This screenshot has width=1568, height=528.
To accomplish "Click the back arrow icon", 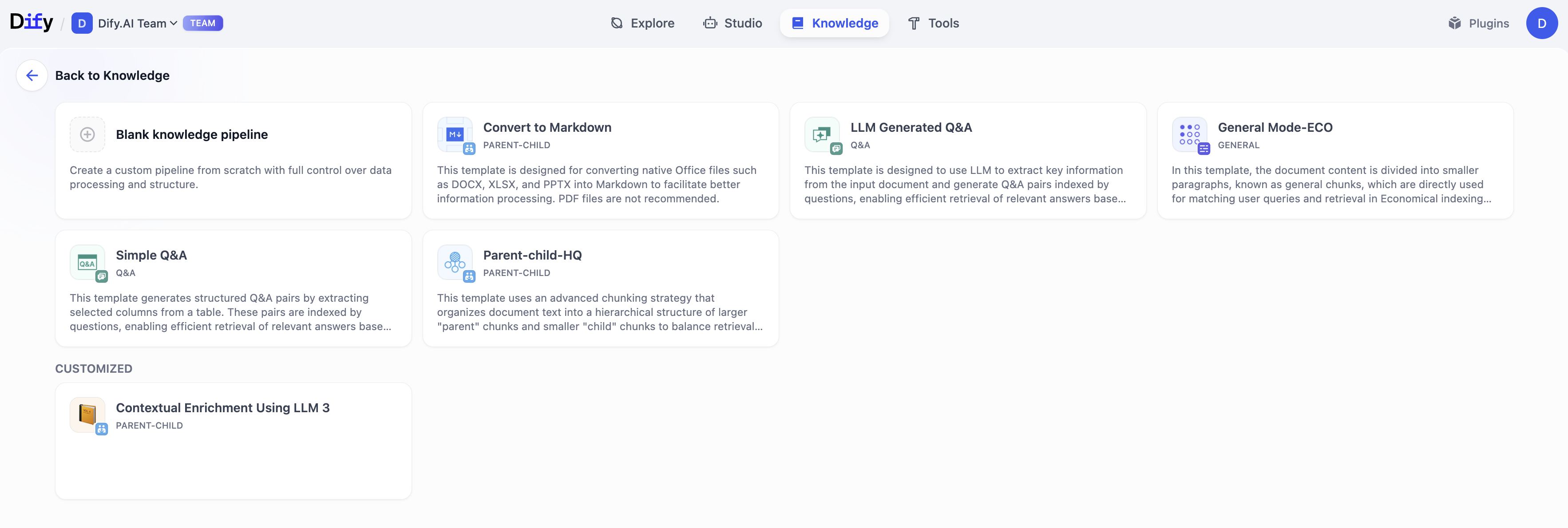I will point(32,75).
